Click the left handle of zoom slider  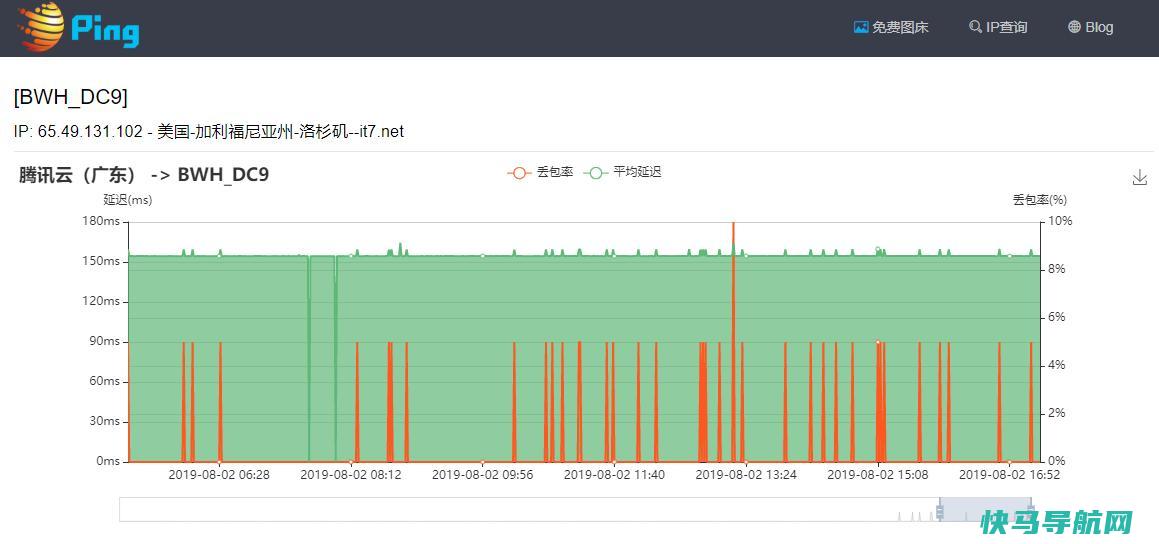940,510
